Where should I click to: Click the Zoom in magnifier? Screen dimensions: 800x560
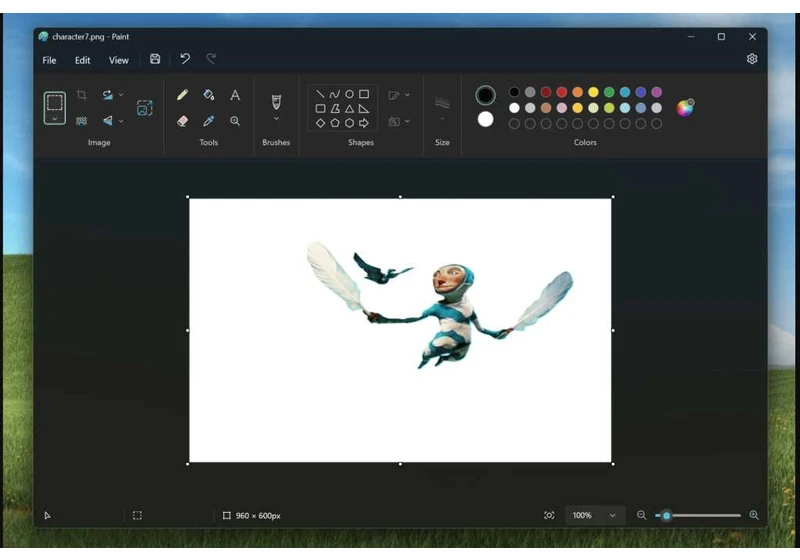754,515
